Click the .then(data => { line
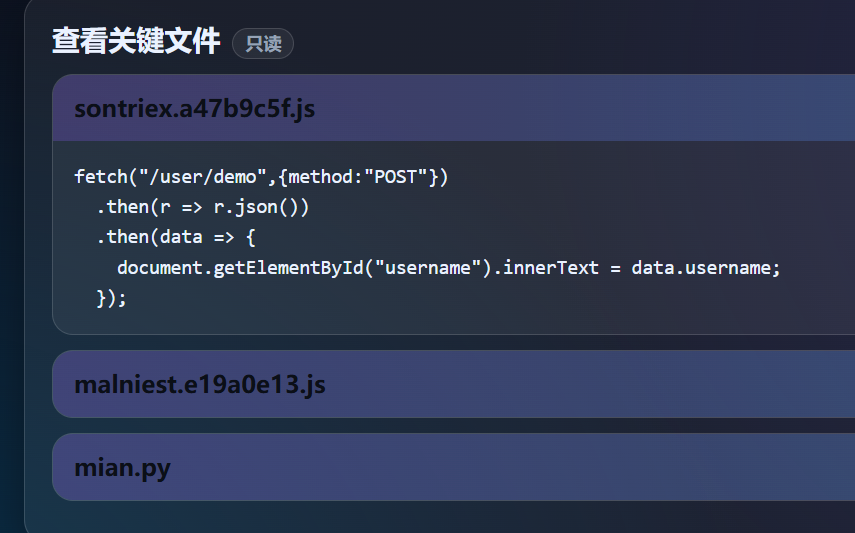The image size is (855, 533). pos(175,238)
